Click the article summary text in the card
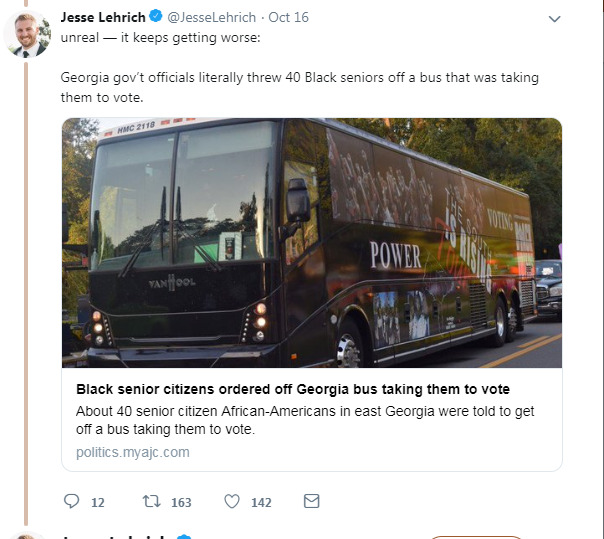The image size is (604, 539). tap(305, 420)
